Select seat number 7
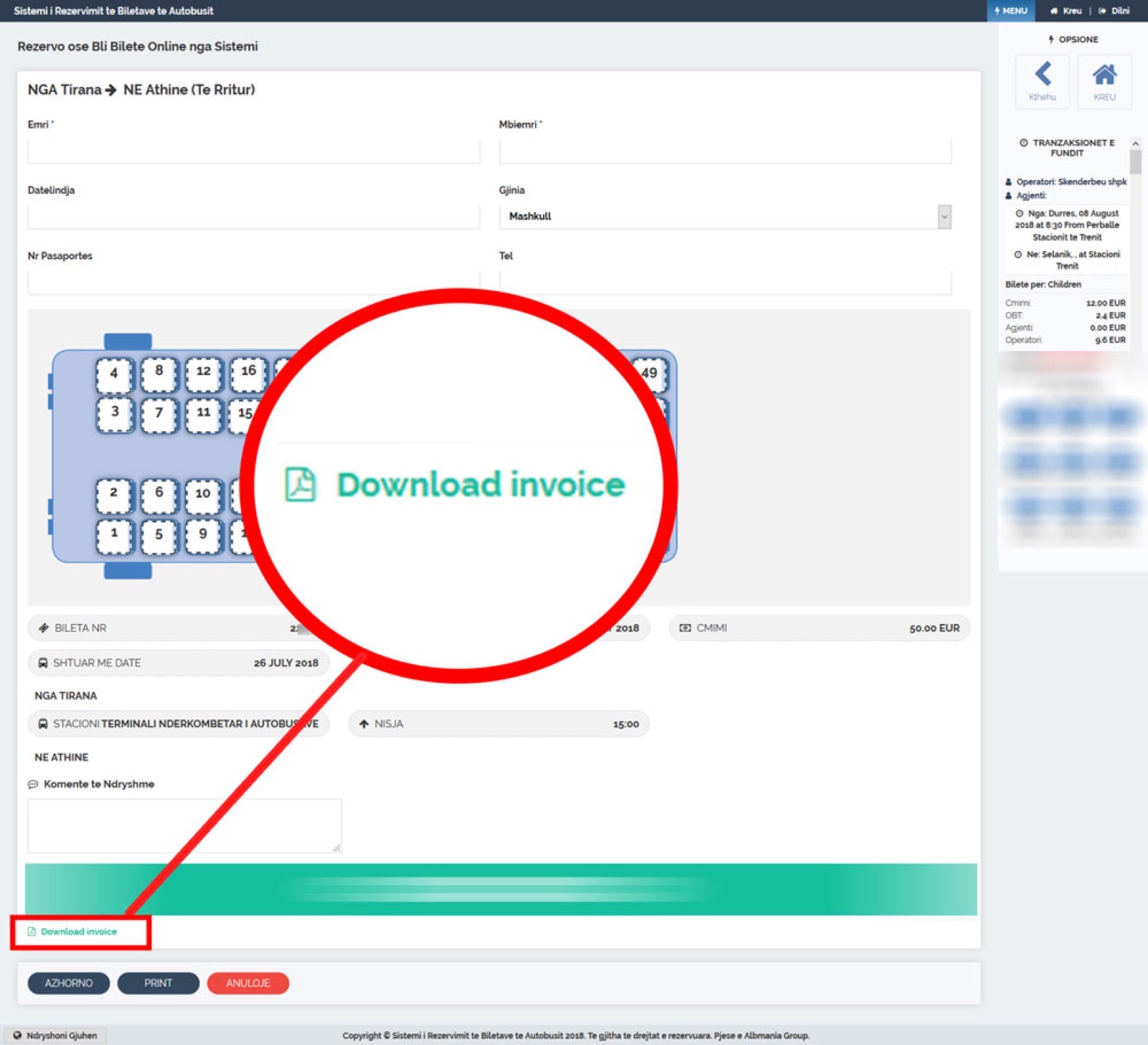Image resolution: width=1148 pixels, height=1045 pixels. 159,415
